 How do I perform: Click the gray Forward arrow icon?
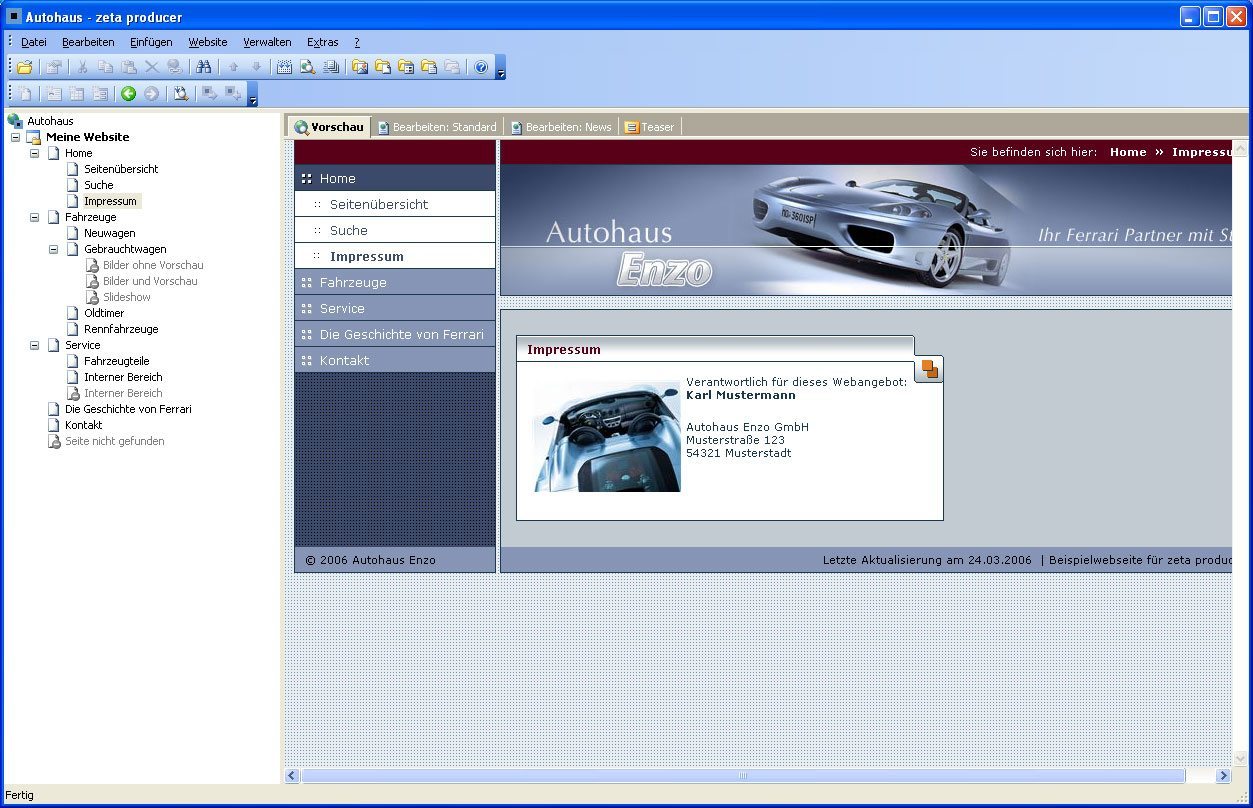click(151, 94)
